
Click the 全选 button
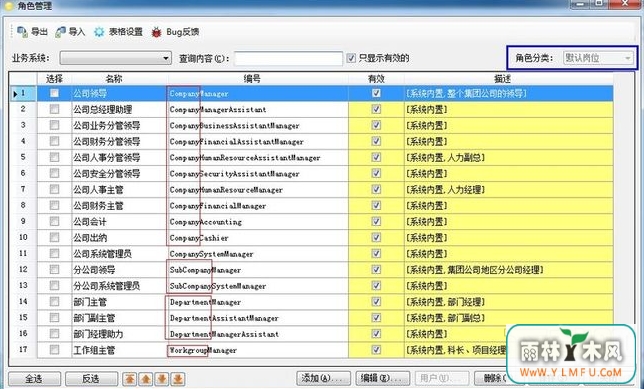34,379
